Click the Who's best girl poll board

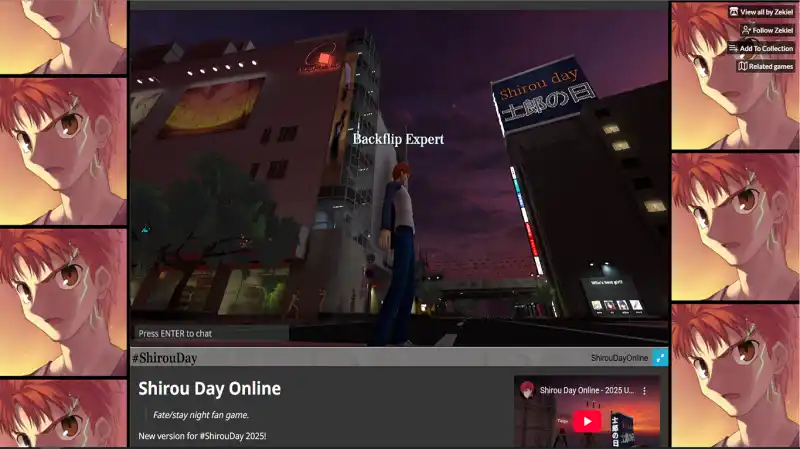(614, 295)
